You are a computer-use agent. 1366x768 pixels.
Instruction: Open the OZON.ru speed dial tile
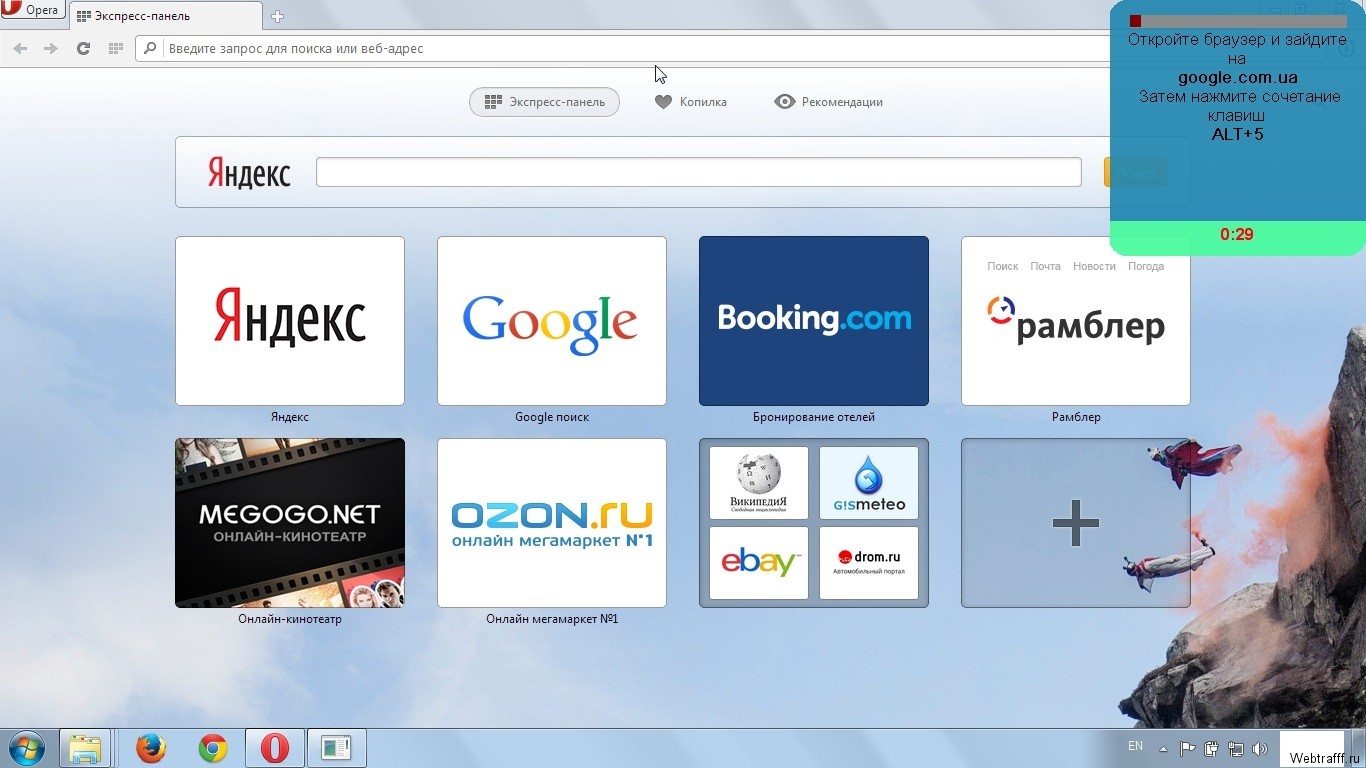click(552, 523)
